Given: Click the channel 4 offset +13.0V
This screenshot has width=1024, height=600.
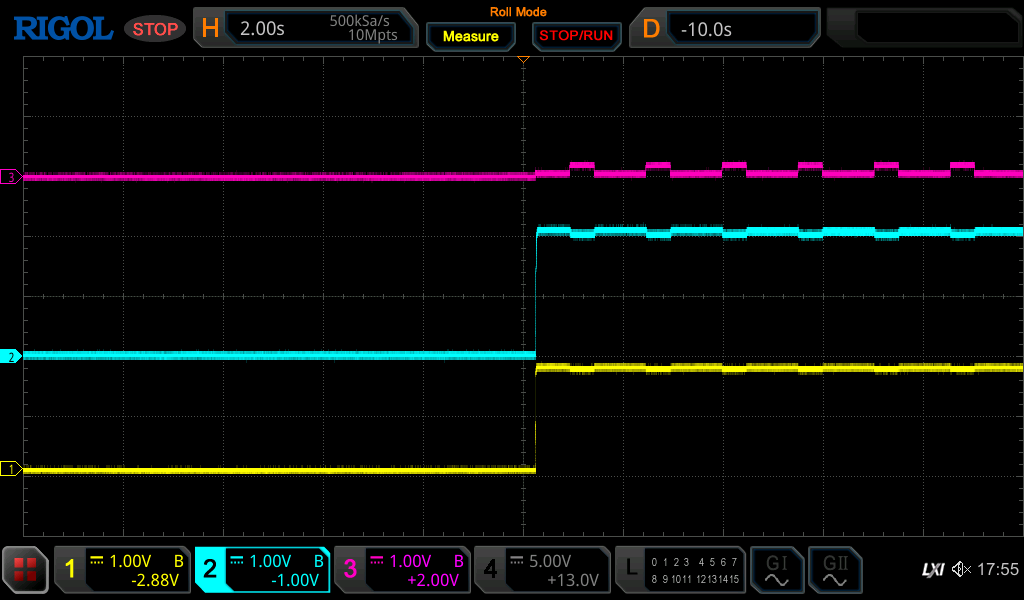Looking at the screenshot, I should (x=573, y=580).
